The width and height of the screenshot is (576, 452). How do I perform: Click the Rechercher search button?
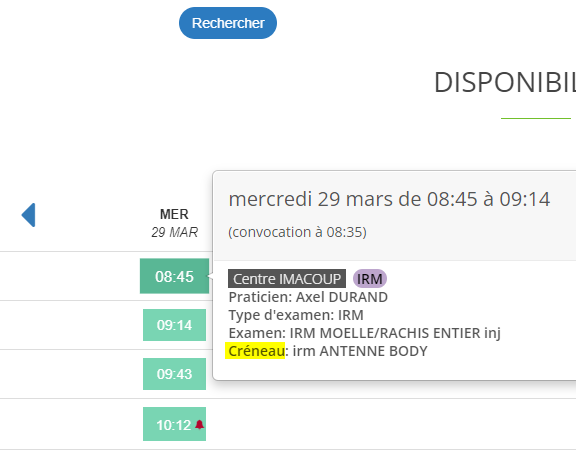[x=228, y=23]
